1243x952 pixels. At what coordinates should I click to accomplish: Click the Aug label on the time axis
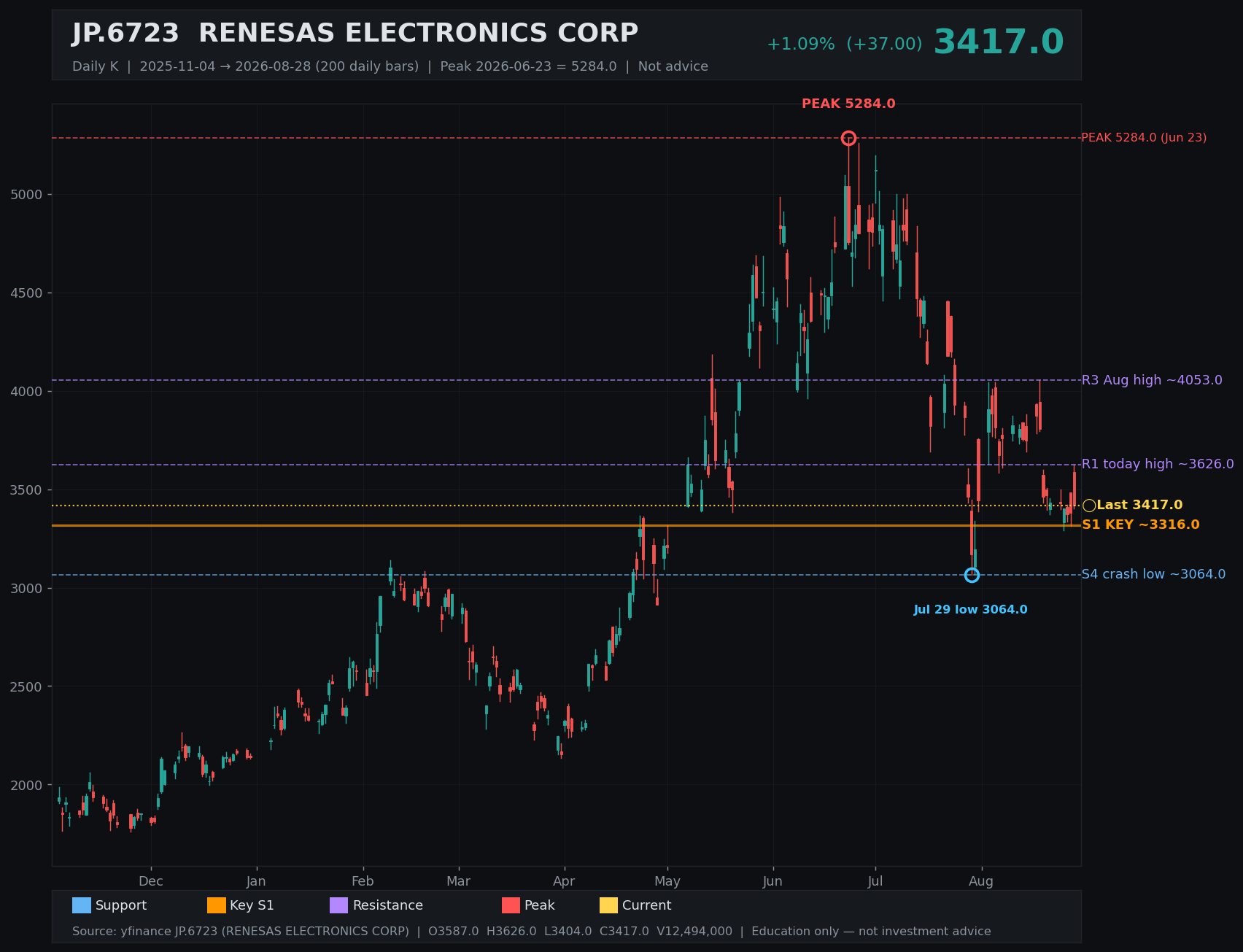coord(981,881)
